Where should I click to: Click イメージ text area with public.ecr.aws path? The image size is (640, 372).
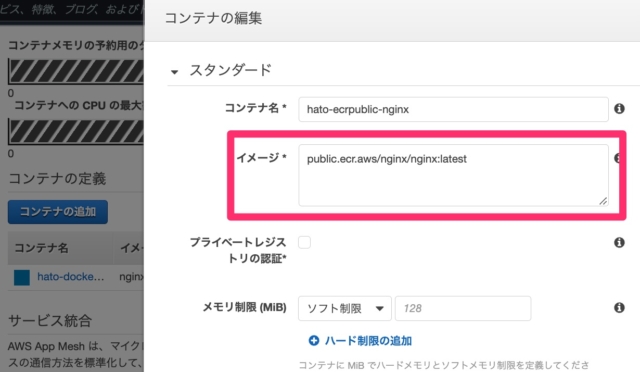pyautogui.click(x=453, y=175)
